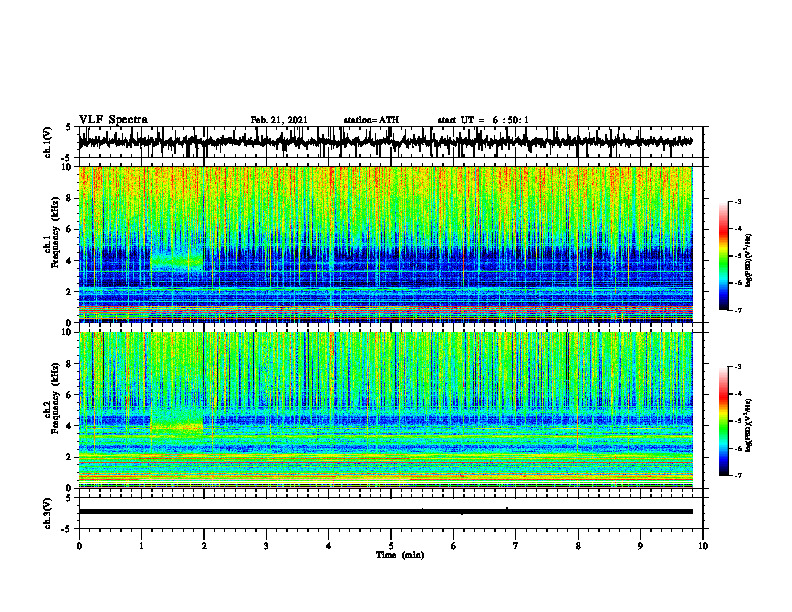
Task: Click time axis tick label "6"
Action: click(453, 546)
